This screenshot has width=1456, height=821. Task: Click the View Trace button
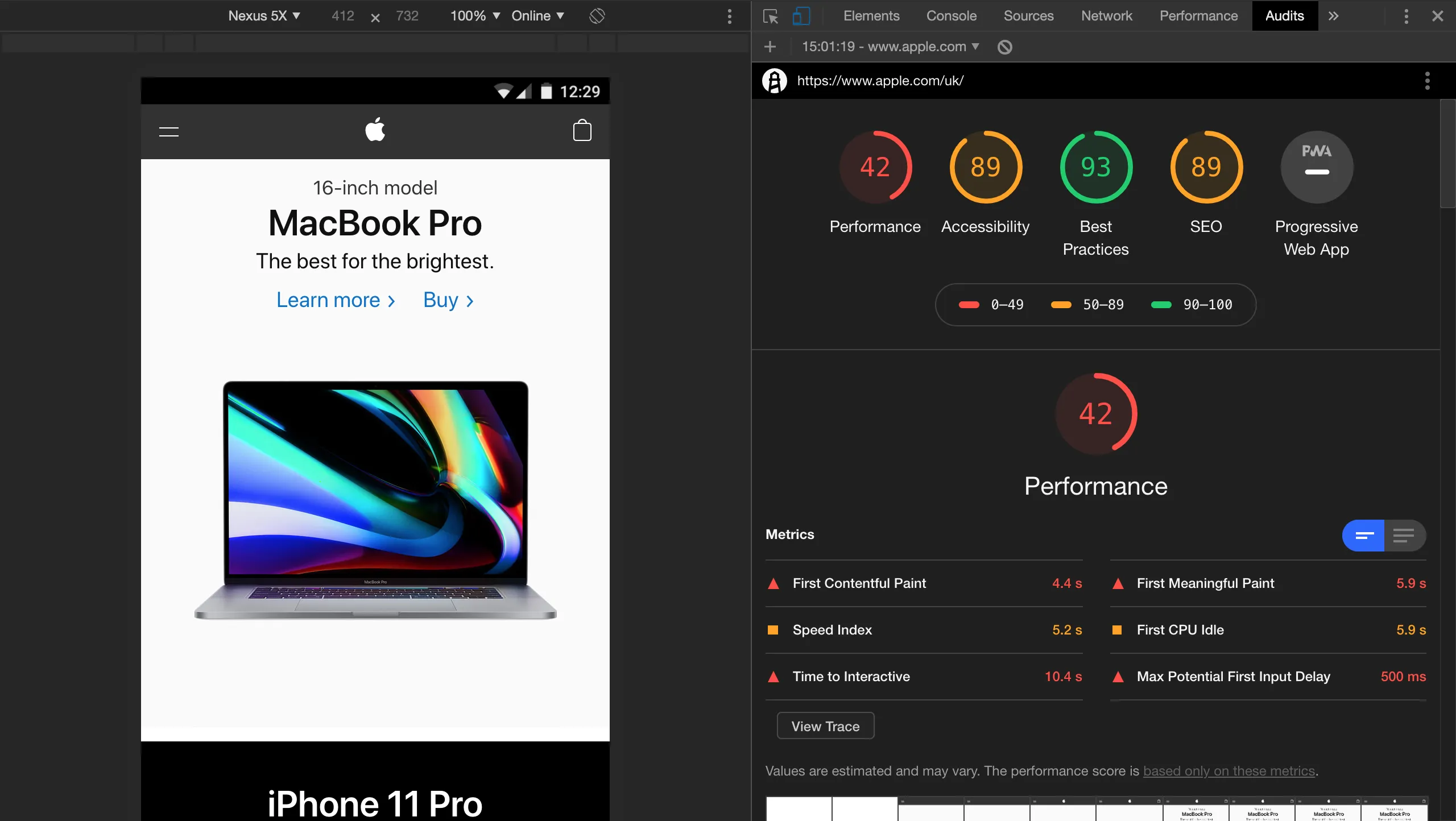825,726
